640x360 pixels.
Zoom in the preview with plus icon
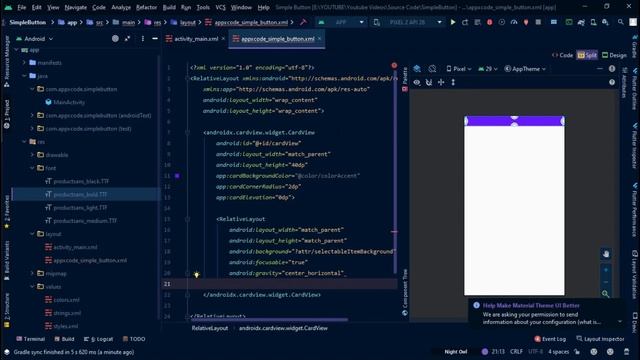tap(606, 270)
